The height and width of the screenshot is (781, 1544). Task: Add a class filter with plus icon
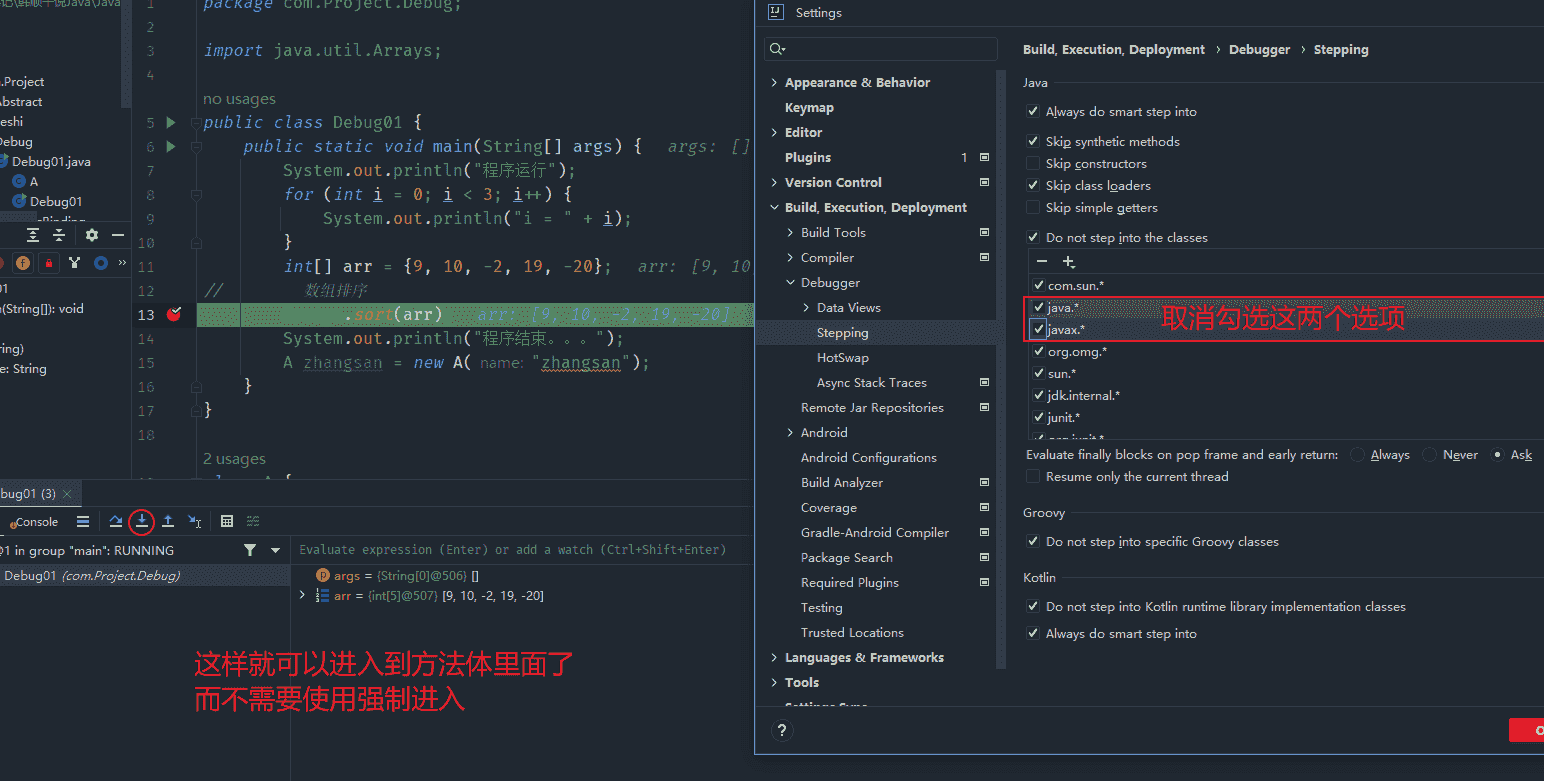point(1068,262)
